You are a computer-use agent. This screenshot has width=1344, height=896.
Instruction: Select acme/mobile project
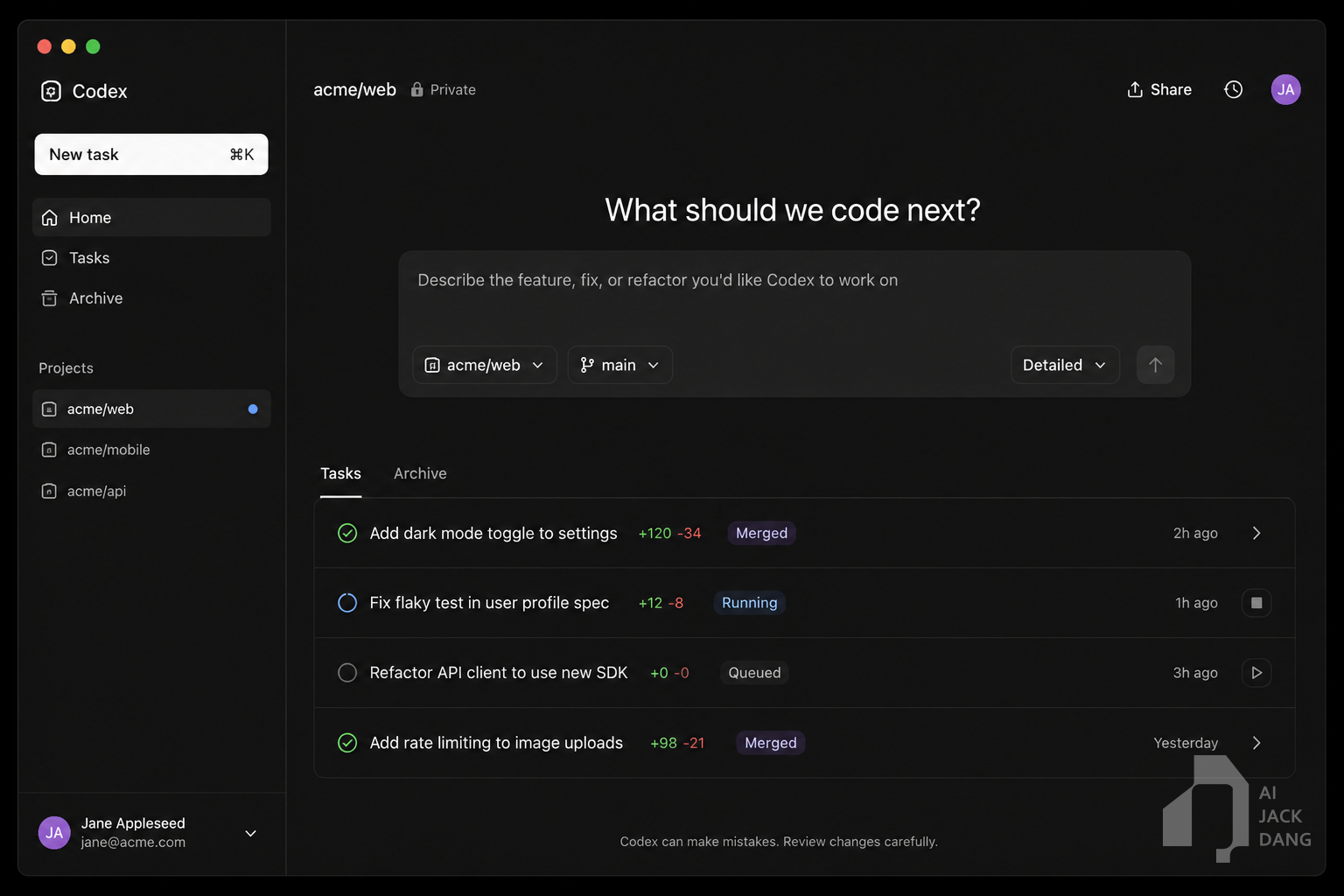click(x=151, y=450)
